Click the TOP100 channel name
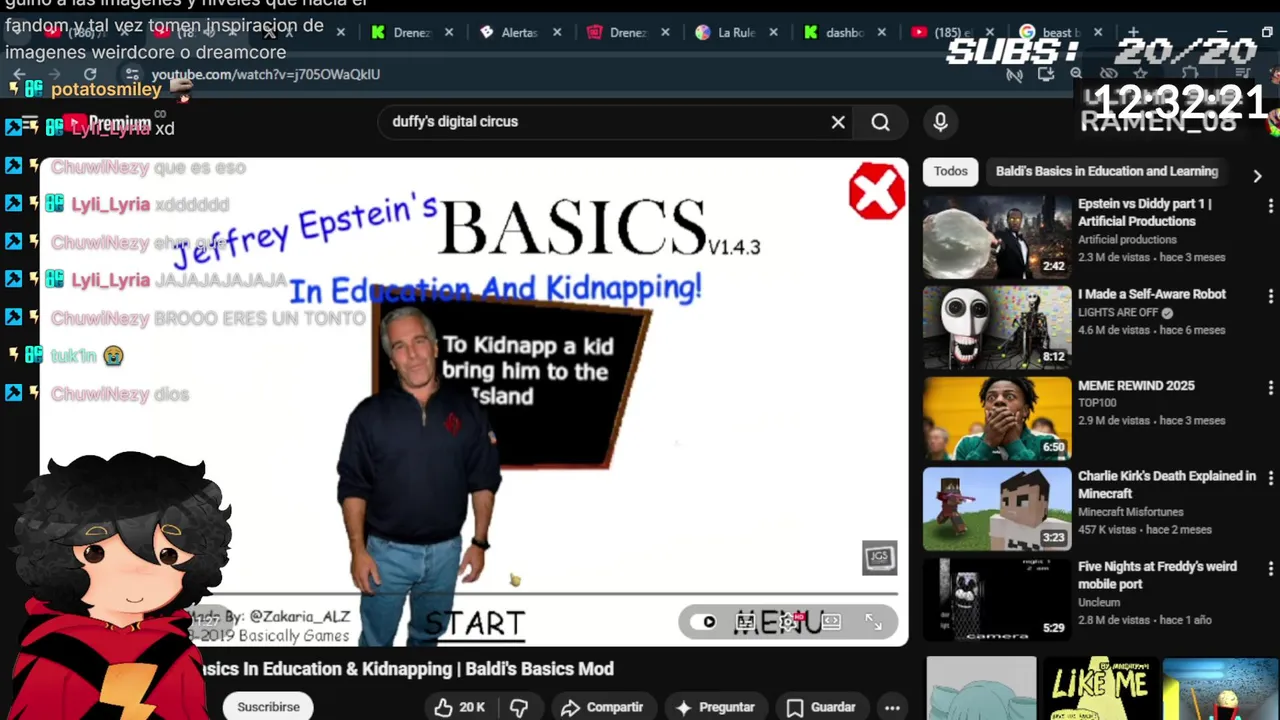The image size is (1280, 720). (x=1097, y=403)
